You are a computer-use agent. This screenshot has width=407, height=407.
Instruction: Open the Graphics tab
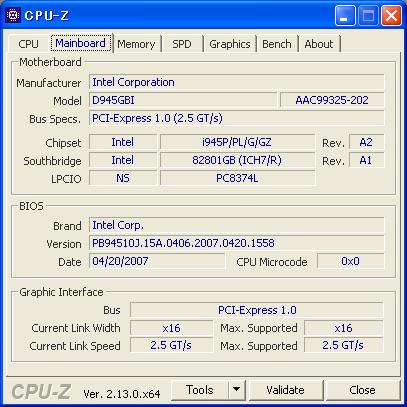(x=230, y=44)
